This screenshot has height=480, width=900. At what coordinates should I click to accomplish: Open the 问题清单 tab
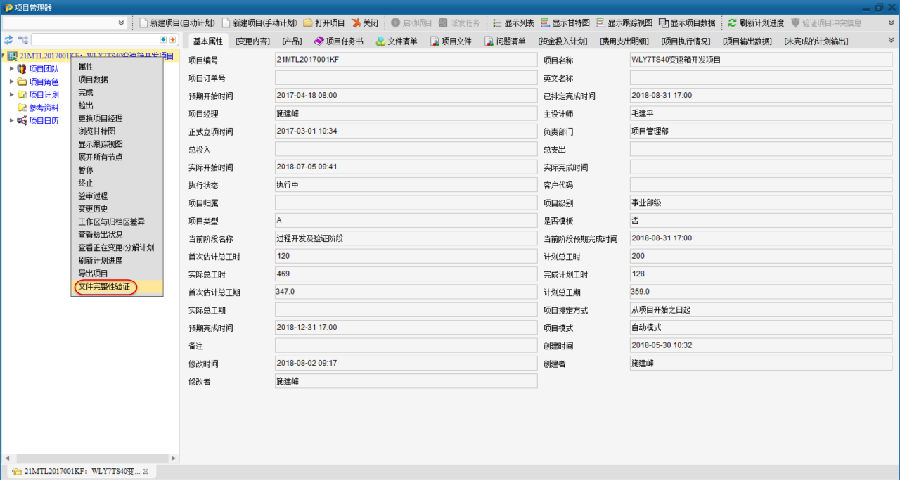pos(505,41)
